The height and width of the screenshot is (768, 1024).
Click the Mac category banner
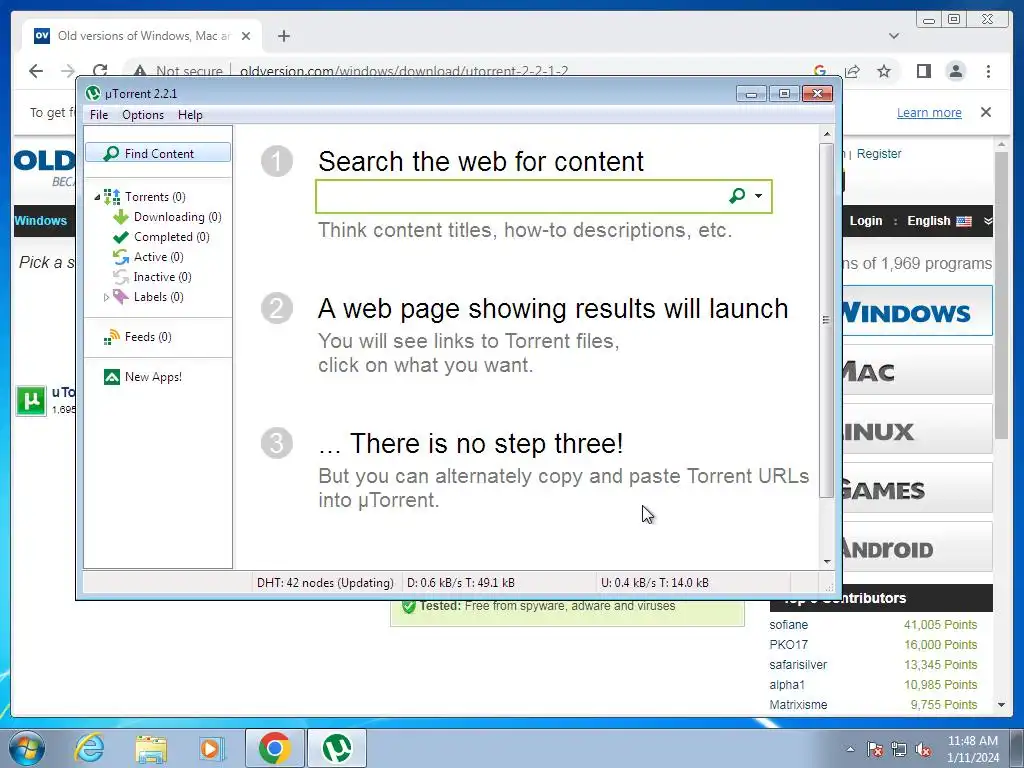click(916, 370)
